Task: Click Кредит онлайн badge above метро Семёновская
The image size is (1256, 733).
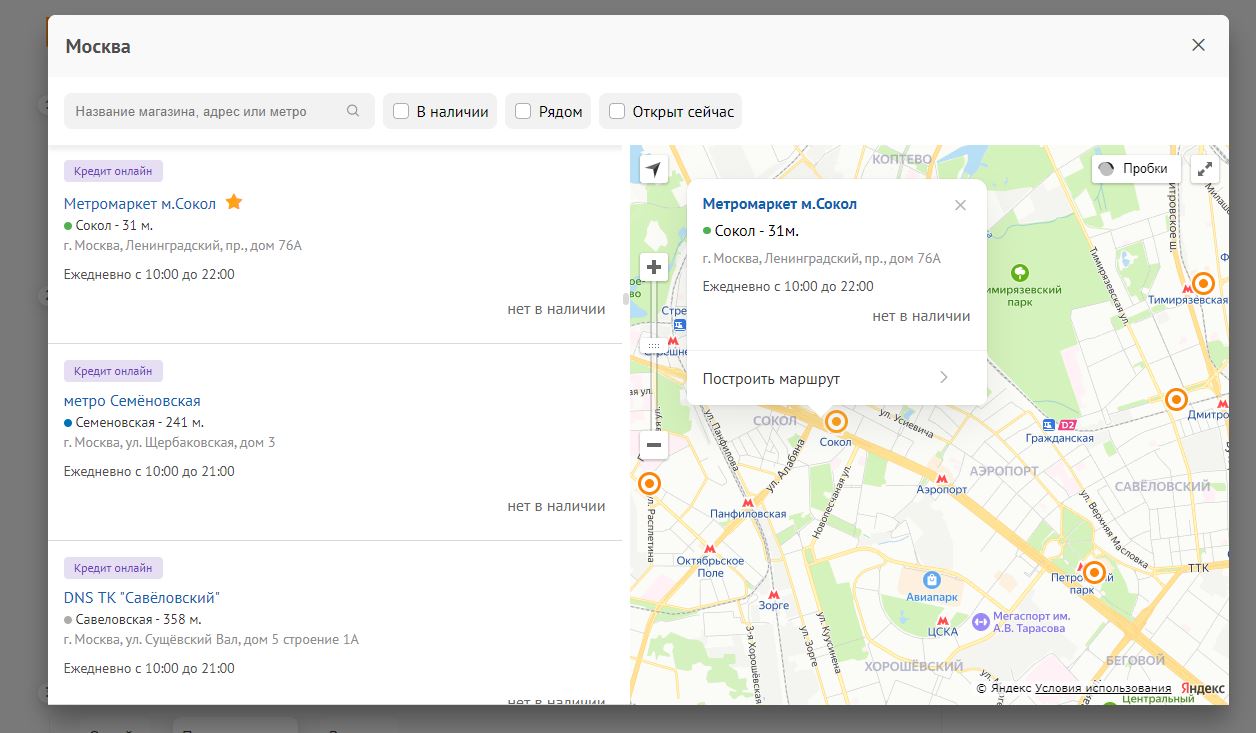Action: pos(113,371)
